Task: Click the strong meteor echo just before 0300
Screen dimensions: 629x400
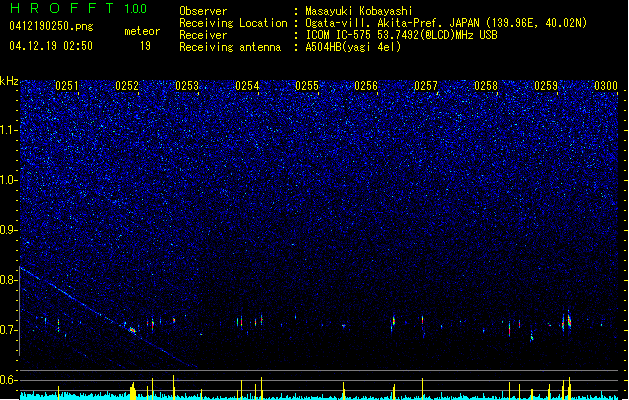Action: 569,321
